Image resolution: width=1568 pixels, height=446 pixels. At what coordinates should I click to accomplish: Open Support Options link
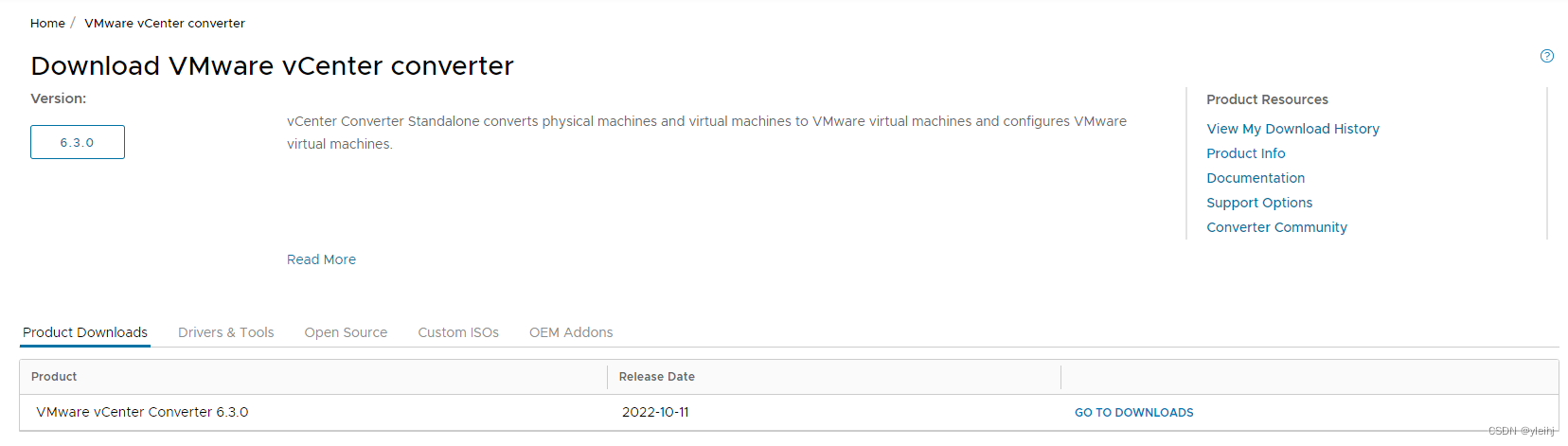coord(1259,203)
